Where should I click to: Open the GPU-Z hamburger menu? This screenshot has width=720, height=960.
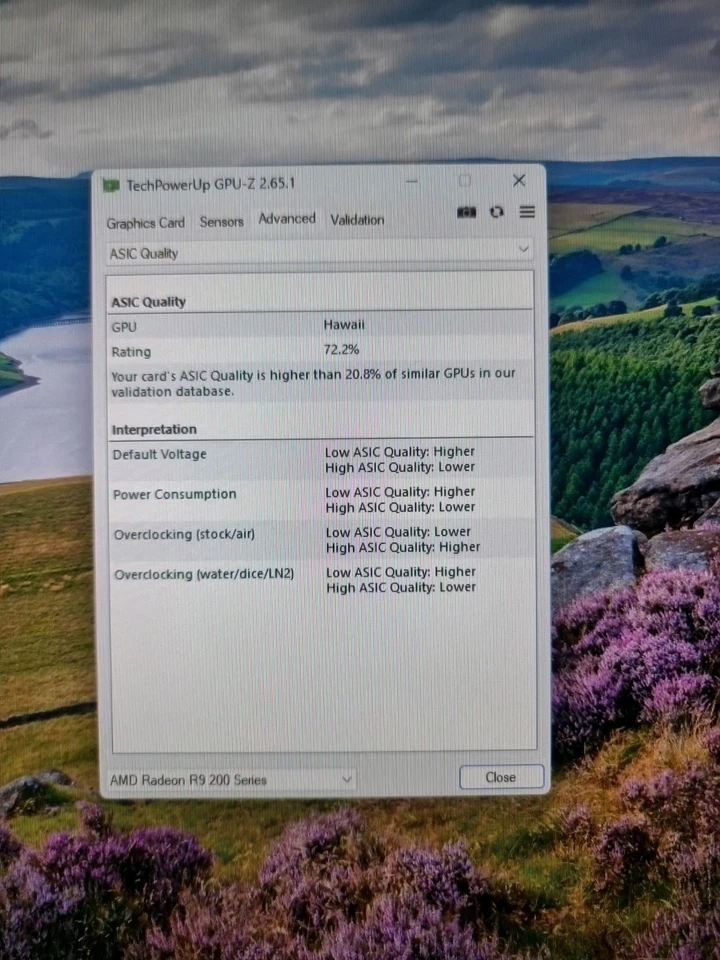point(527,212)
